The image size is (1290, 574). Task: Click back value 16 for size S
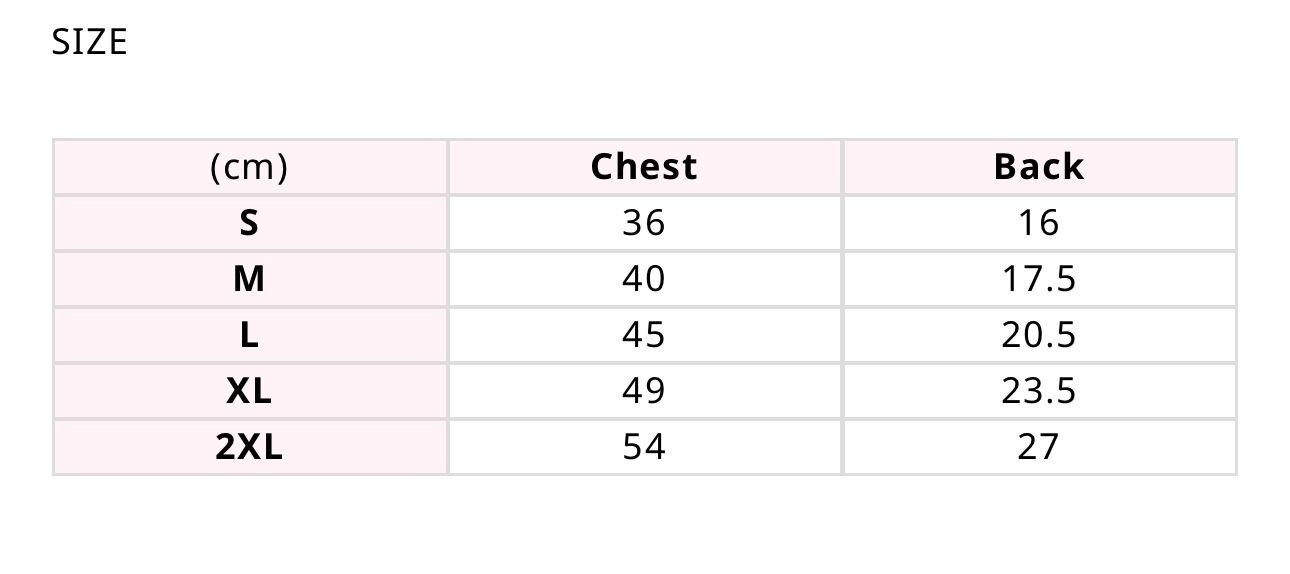[1039, 223]
